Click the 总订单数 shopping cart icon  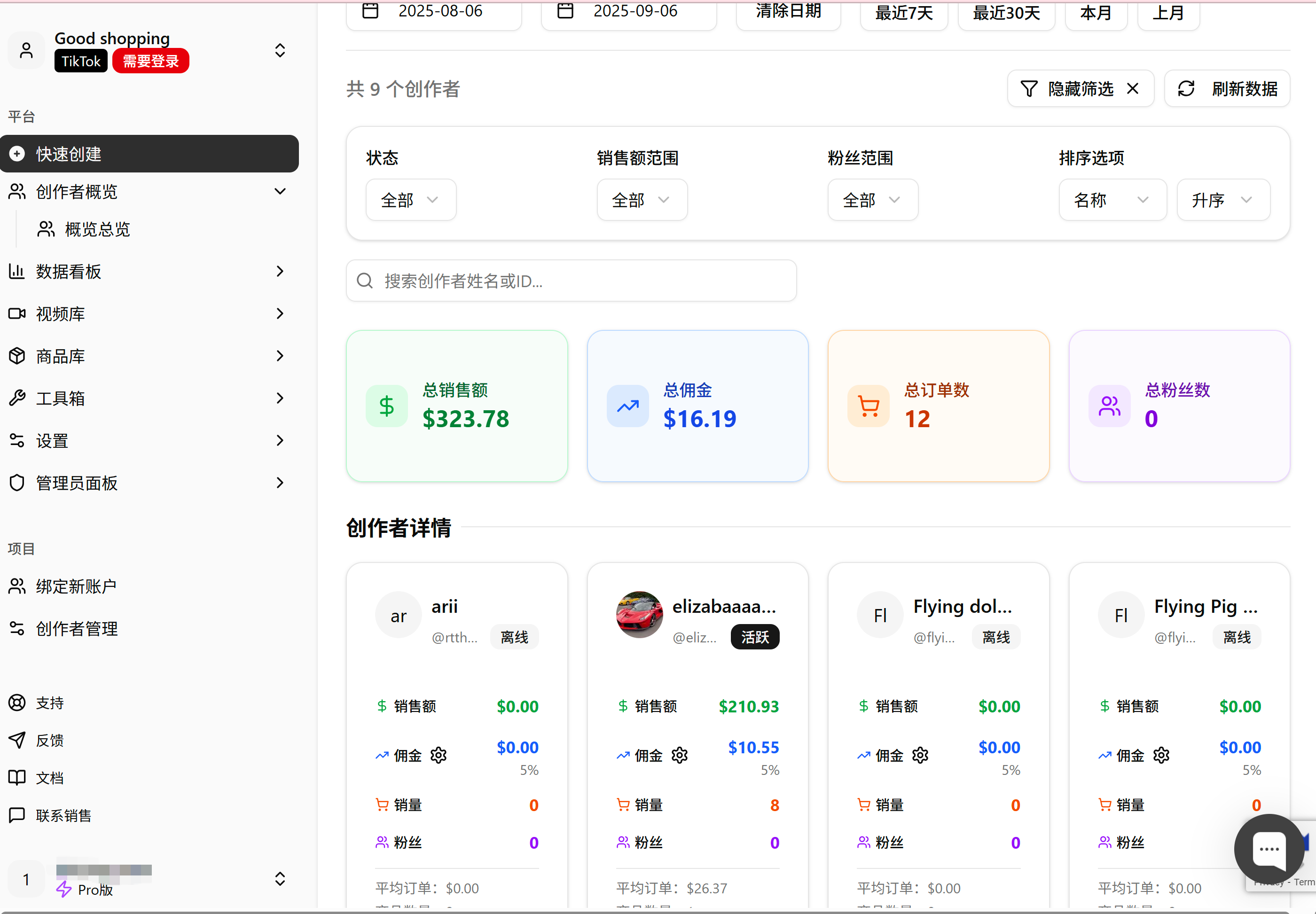click(x=868, y=406)
